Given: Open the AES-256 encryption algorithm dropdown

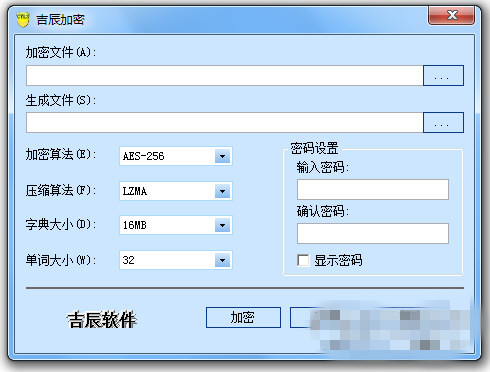Looking at the screenshot, I should point(222,156).
